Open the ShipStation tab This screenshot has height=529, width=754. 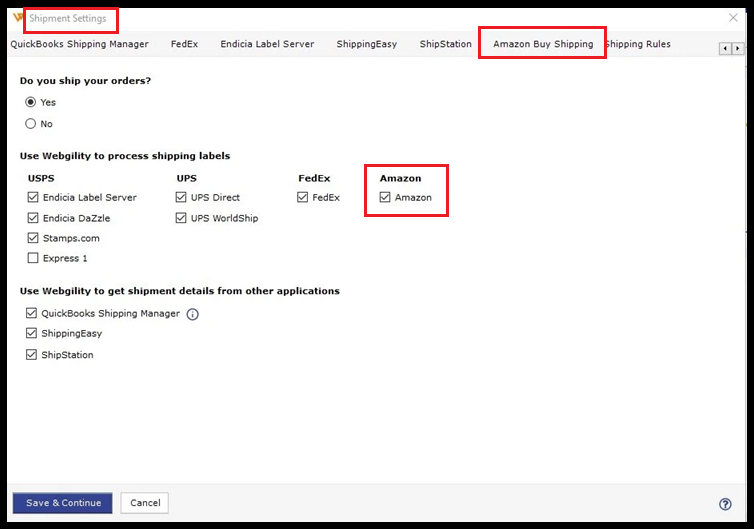[445, 44]
